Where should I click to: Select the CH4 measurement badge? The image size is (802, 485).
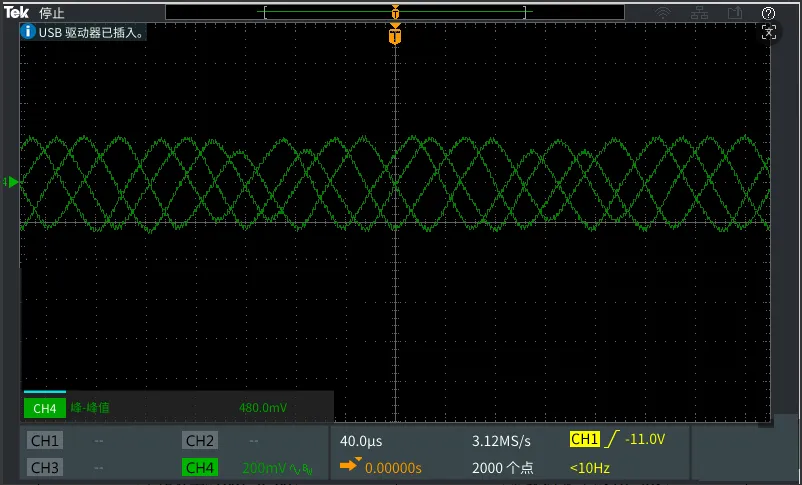[x=44, y=408]
